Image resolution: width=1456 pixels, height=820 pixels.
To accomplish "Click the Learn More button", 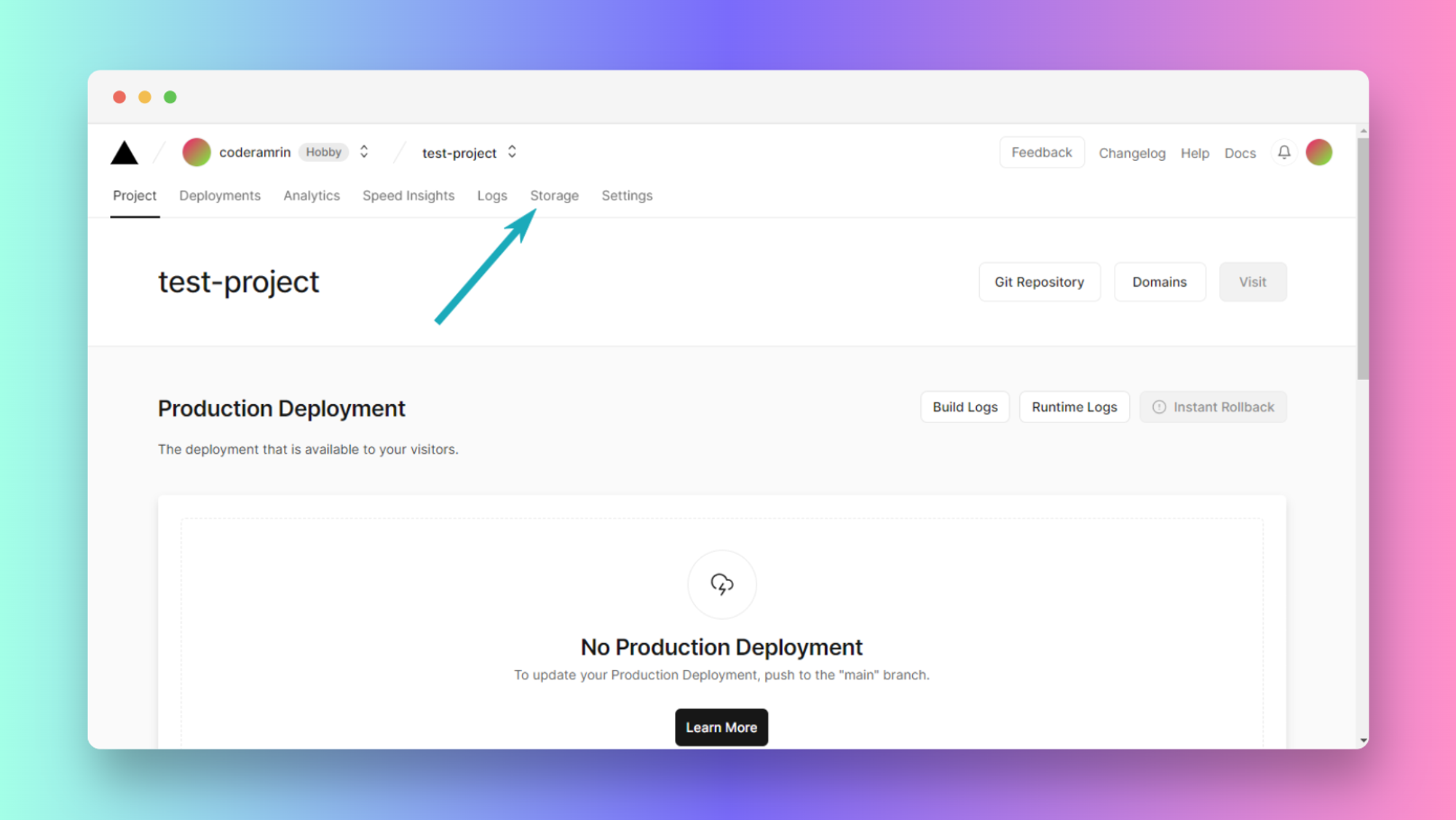I will click(x=721, y=727).
